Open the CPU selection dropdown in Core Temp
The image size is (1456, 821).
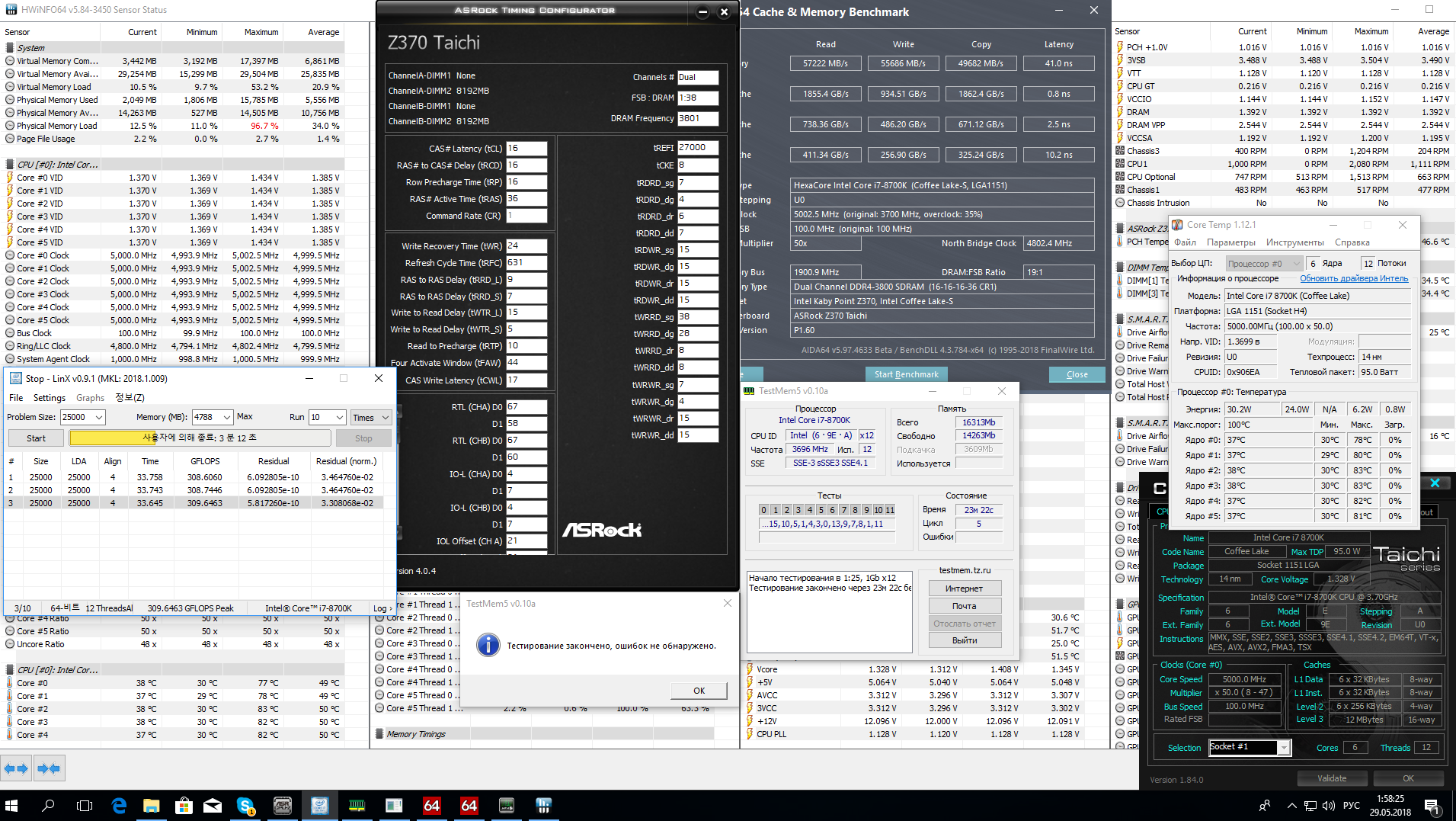click(1263, 263)
